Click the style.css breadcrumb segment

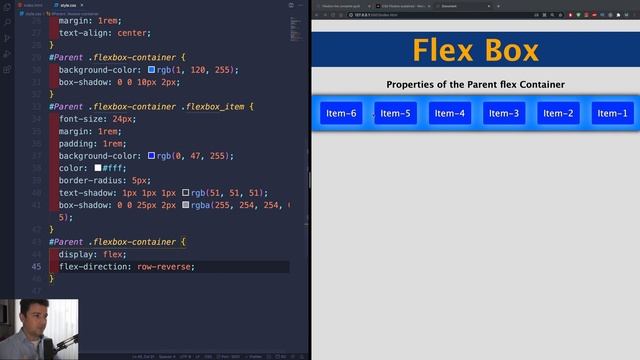(x=31, y=13)
